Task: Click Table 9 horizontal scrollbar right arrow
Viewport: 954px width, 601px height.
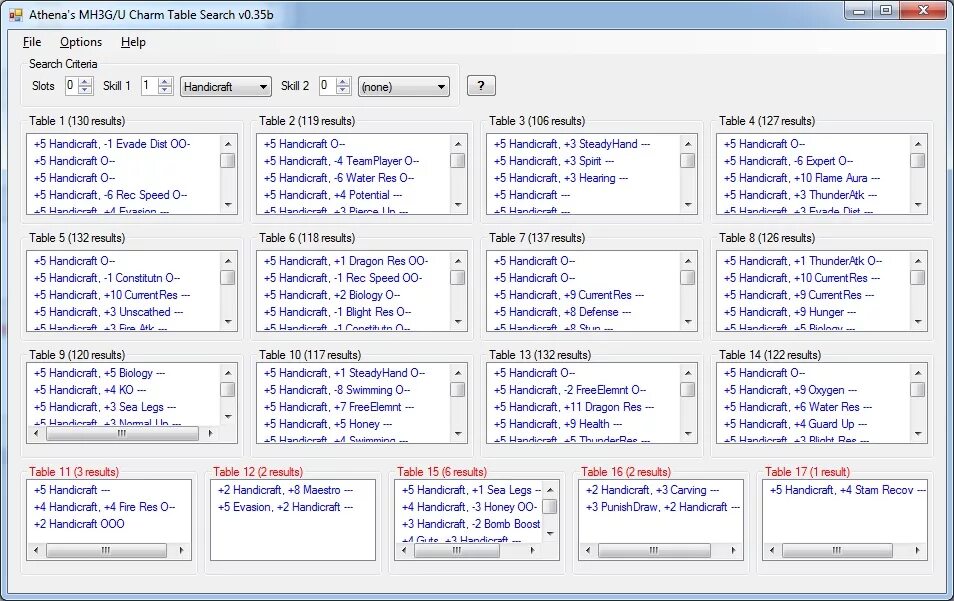Action: click(211, 433)
